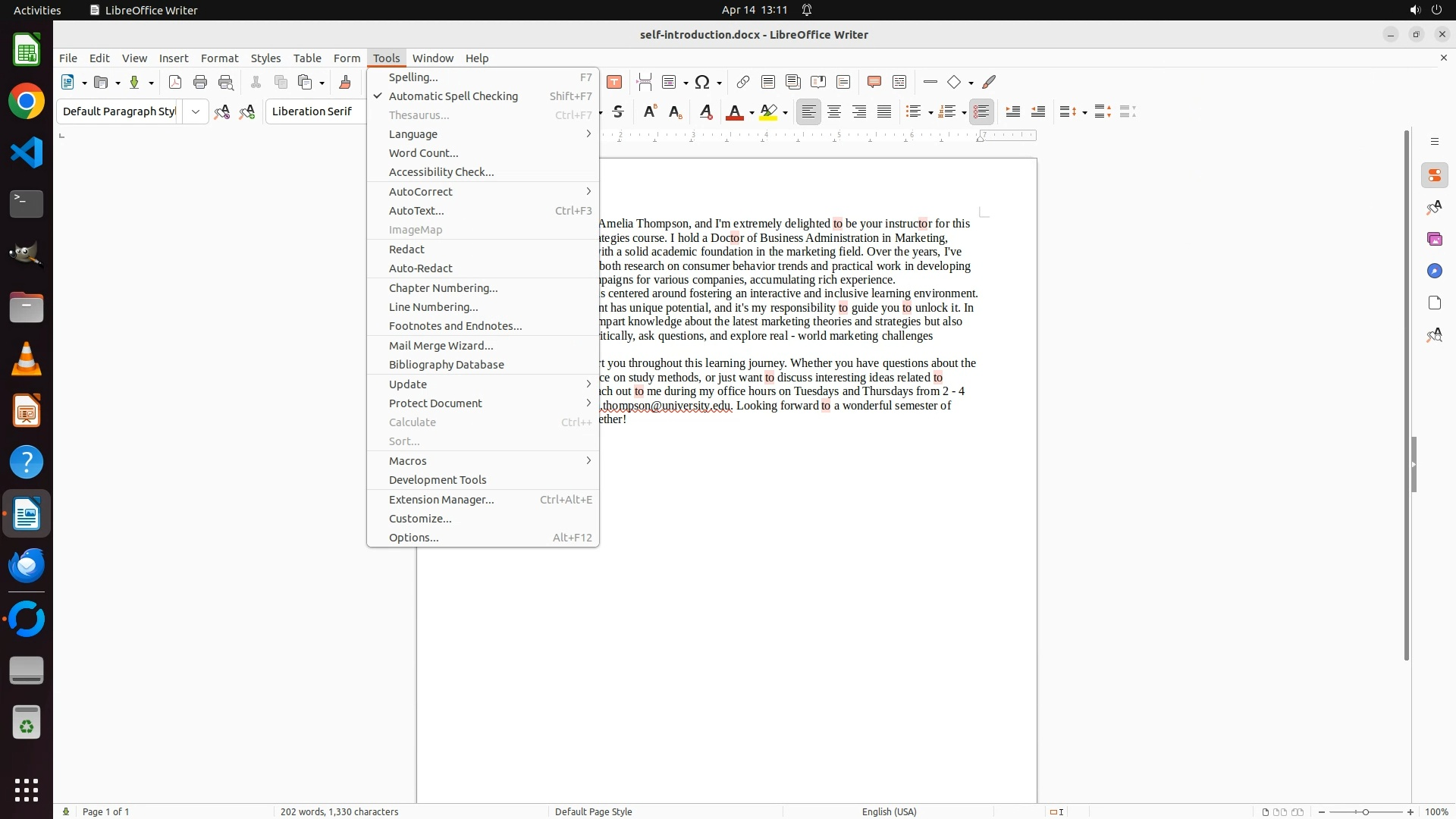Click the Superscript formatting icon
This screenshot has width=1456, height=819.
click(649, 111)
